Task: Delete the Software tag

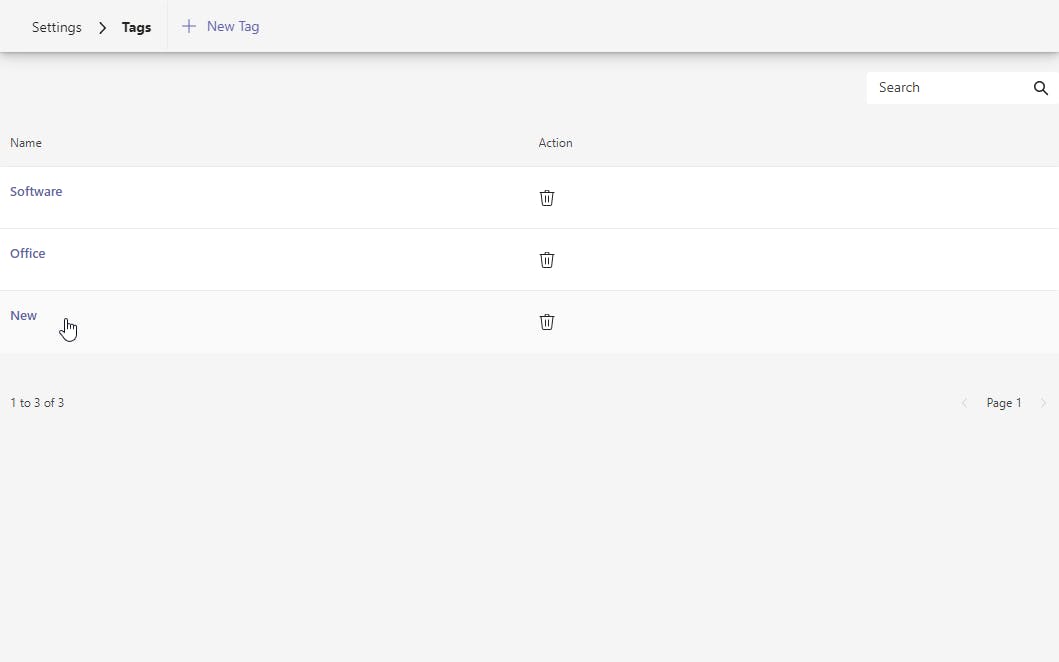Action: pos(547,198)
